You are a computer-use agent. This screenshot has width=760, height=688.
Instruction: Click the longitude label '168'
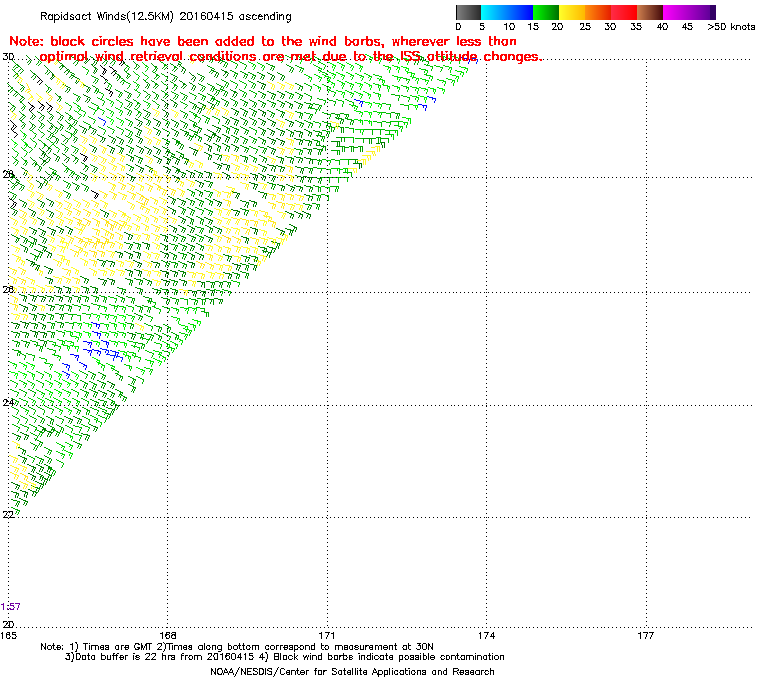168,636
